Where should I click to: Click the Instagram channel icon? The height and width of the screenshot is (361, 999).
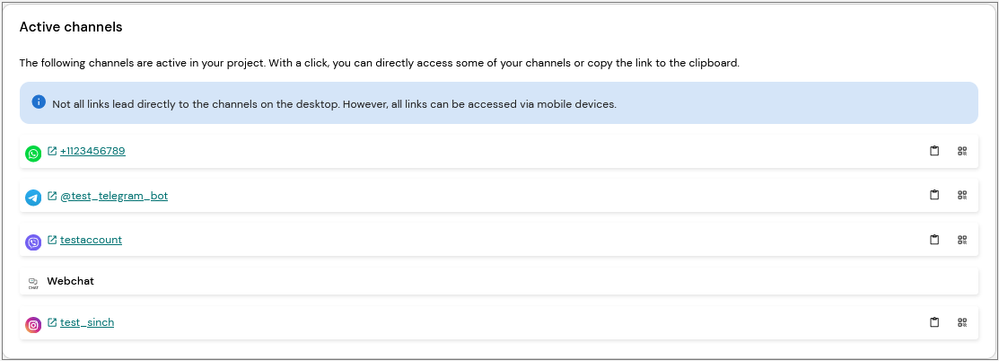click(x=33, y=325)
